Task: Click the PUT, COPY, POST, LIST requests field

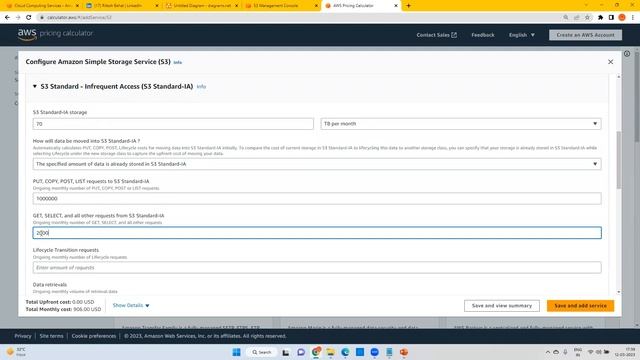Action: pyautogui.click(x=317, y=198)
